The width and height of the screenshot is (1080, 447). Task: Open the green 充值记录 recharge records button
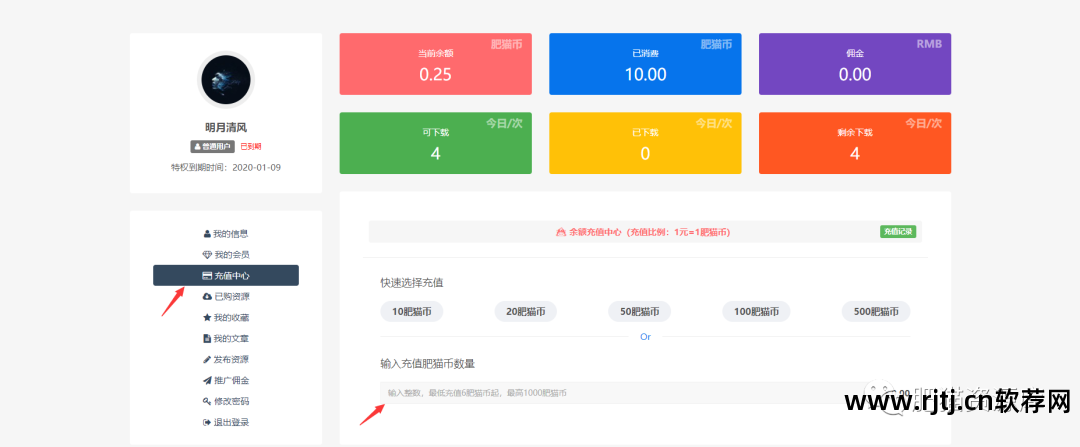click(897, 232)
